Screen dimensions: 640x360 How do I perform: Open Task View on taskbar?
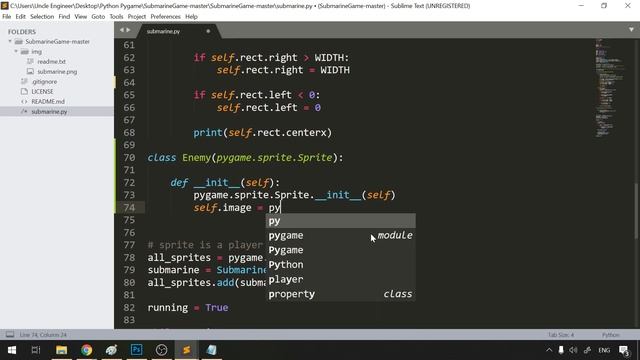[x=36, y=350]
